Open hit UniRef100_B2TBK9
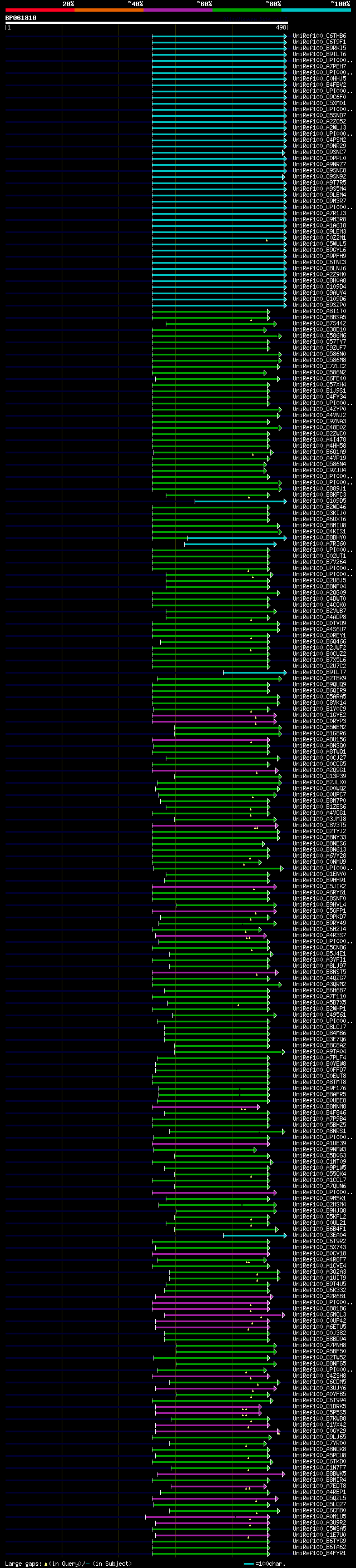The width and height of the screenshot is (356, 1568). pos(319,678)
